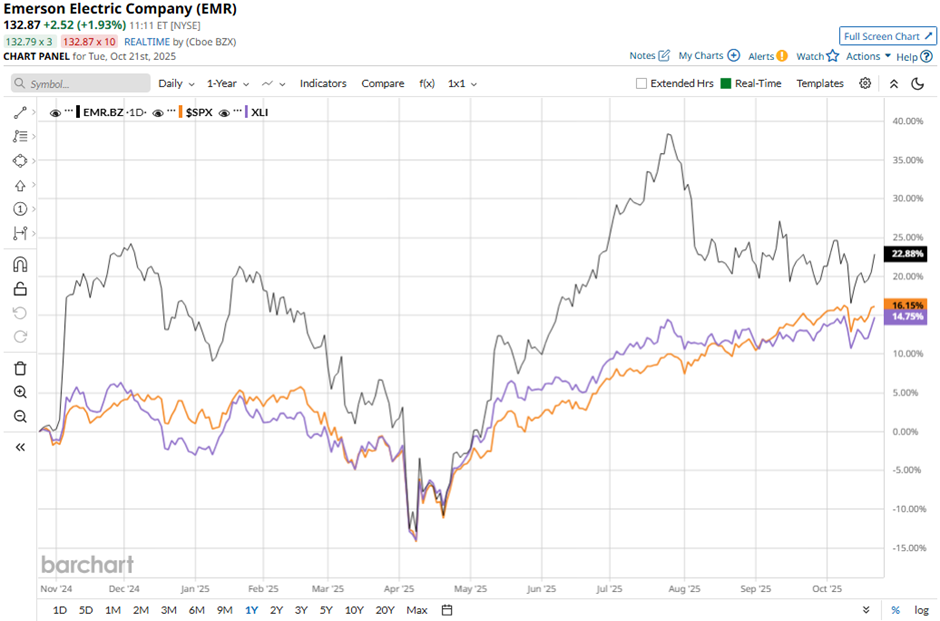
Task: Toggle the lock drawings padlock
Action: pos(20,289)
